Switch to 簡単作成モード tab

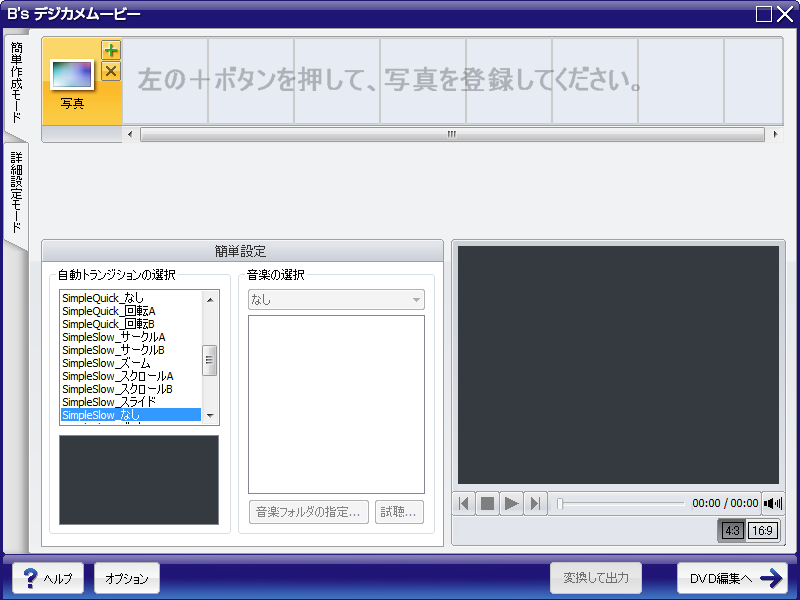click(x=16, y=82)
